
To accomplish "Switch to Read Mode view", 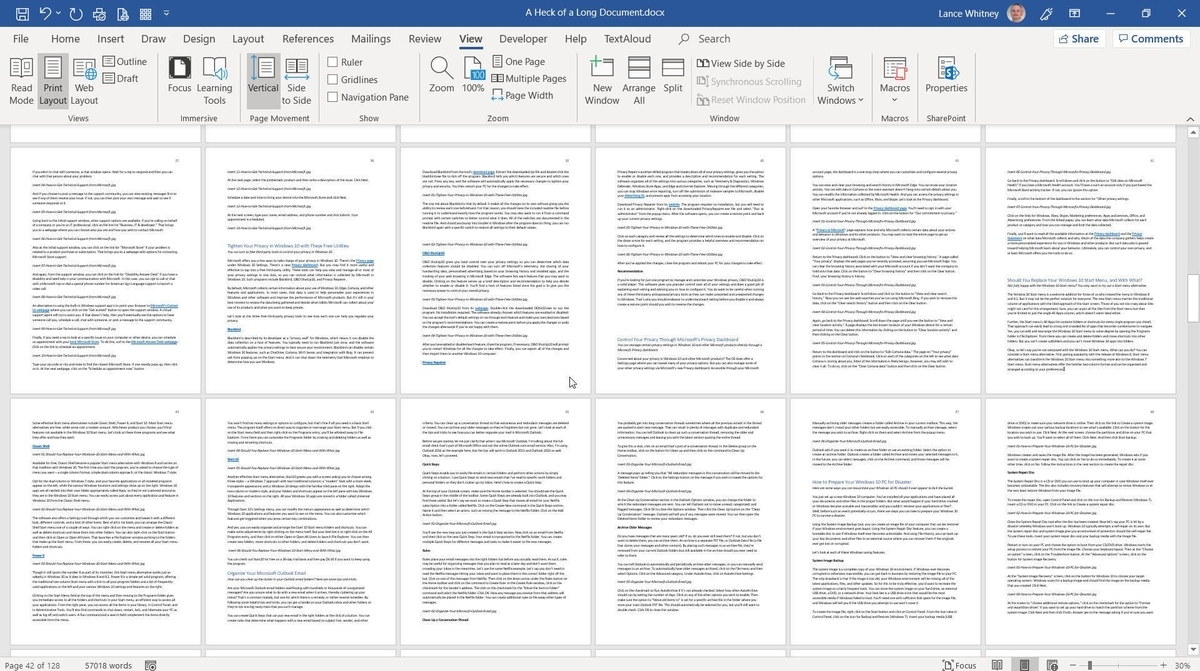I will click(x=21, y=81).
